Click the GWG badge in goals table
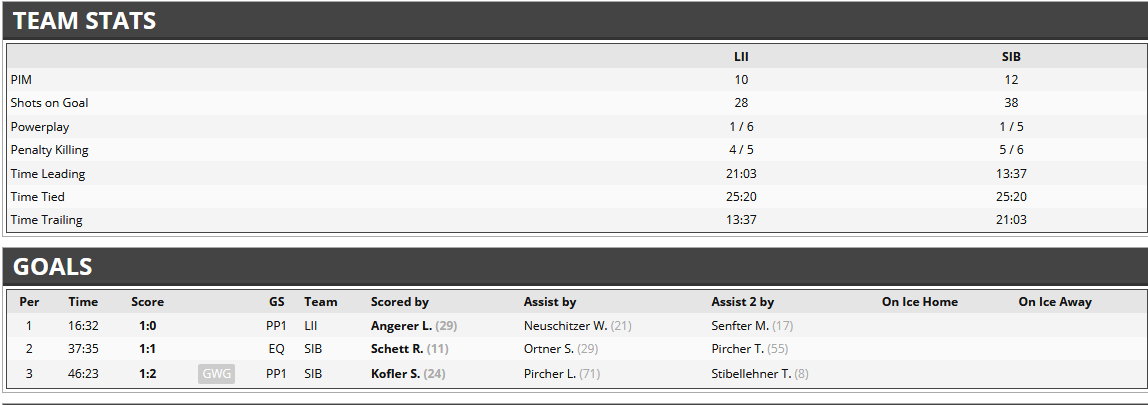The width and height of the screenshot is (1148, 405). pos(216,374)
